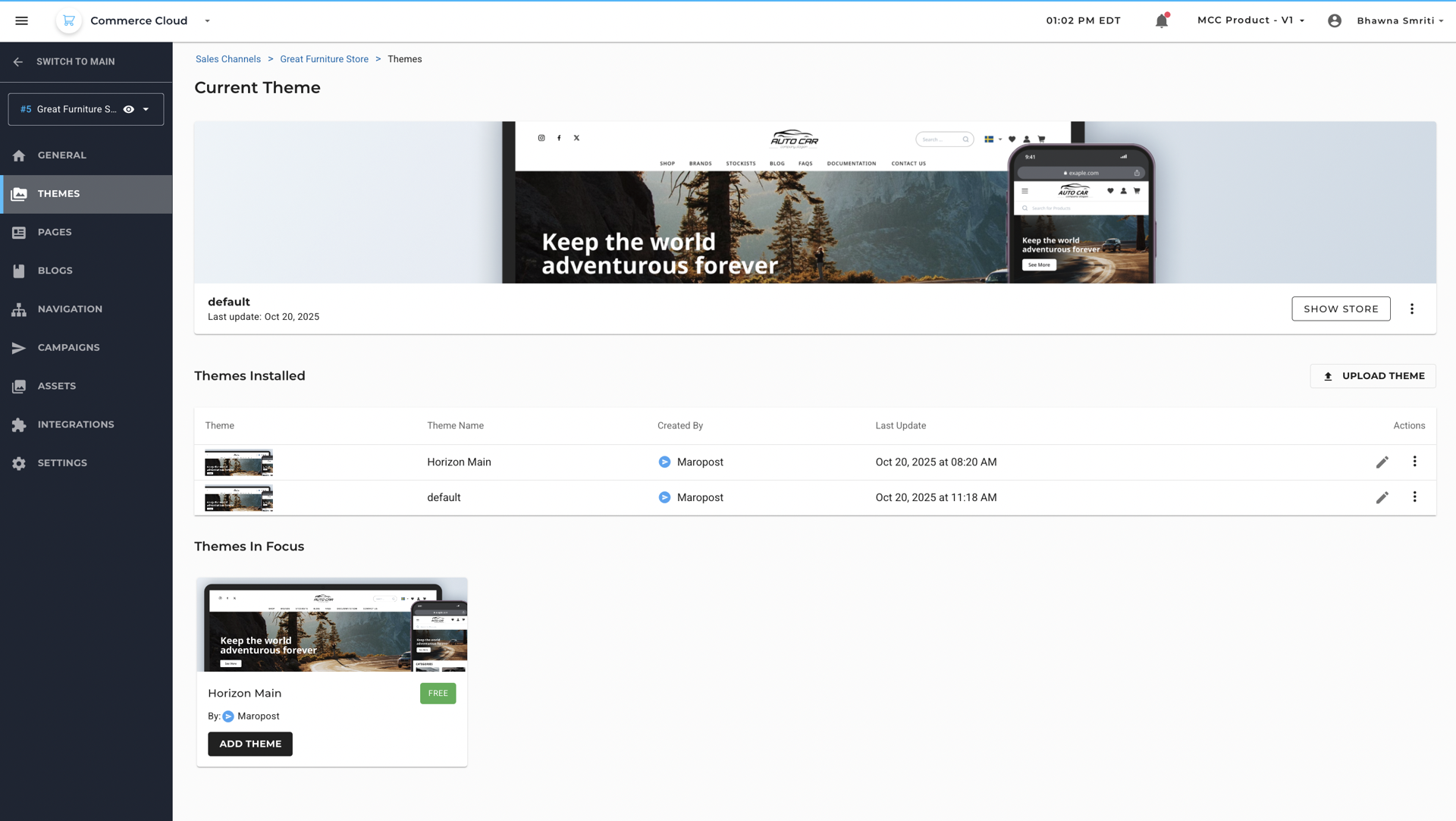Image resolution: width=1456 pixels, height=821 pixels.
Task: Open the hamburger menu icon
Action: (21, 20)
